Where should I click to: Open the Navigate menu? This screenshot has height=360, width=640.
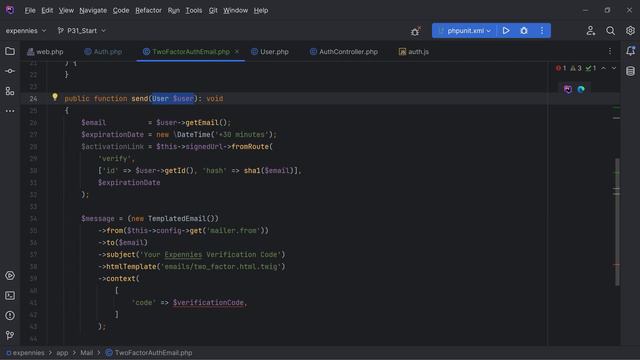pyautogui.click(x=93, y=11)
